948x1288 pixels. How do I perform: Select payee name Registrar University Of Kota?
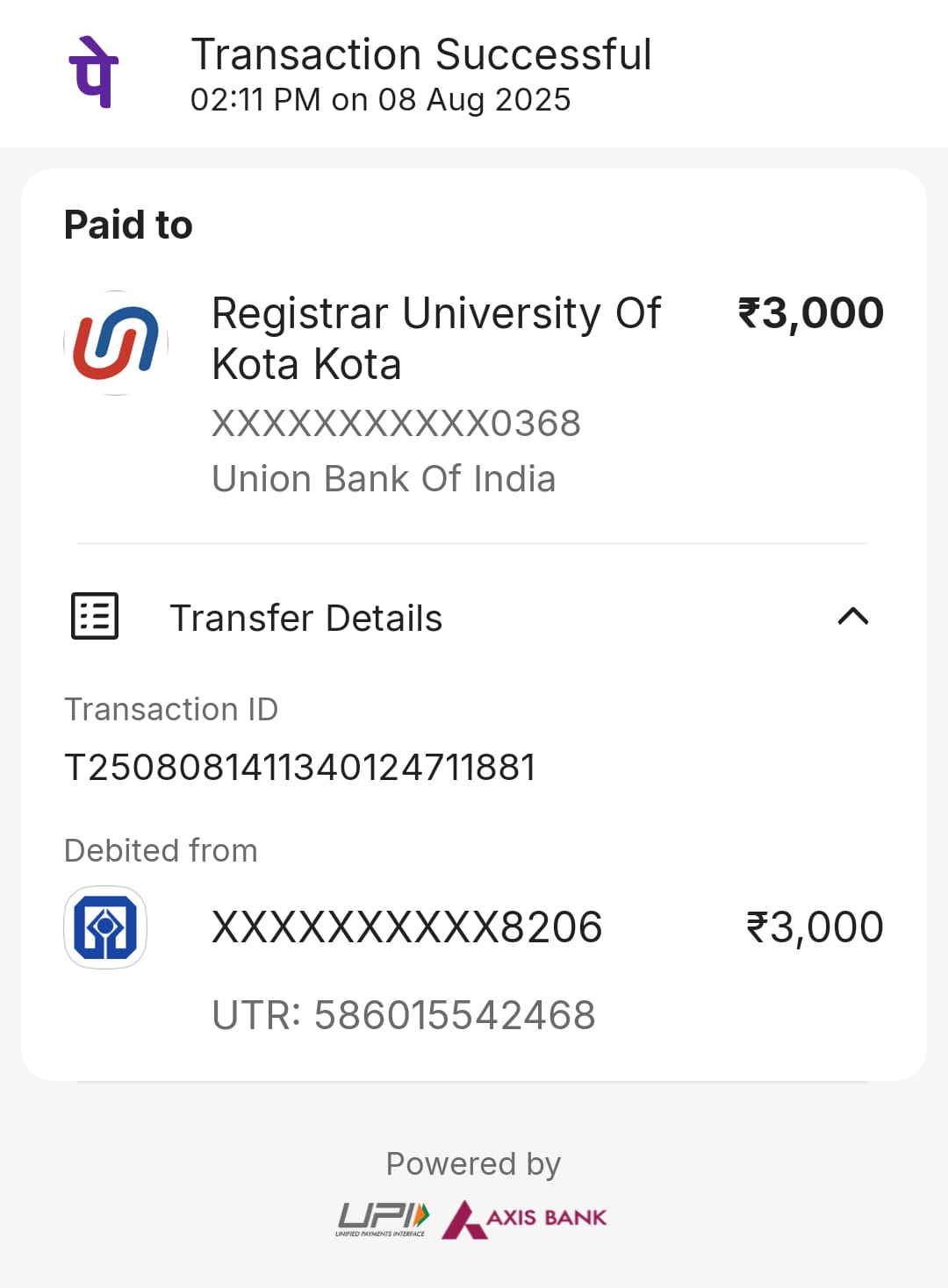point(436,338)
